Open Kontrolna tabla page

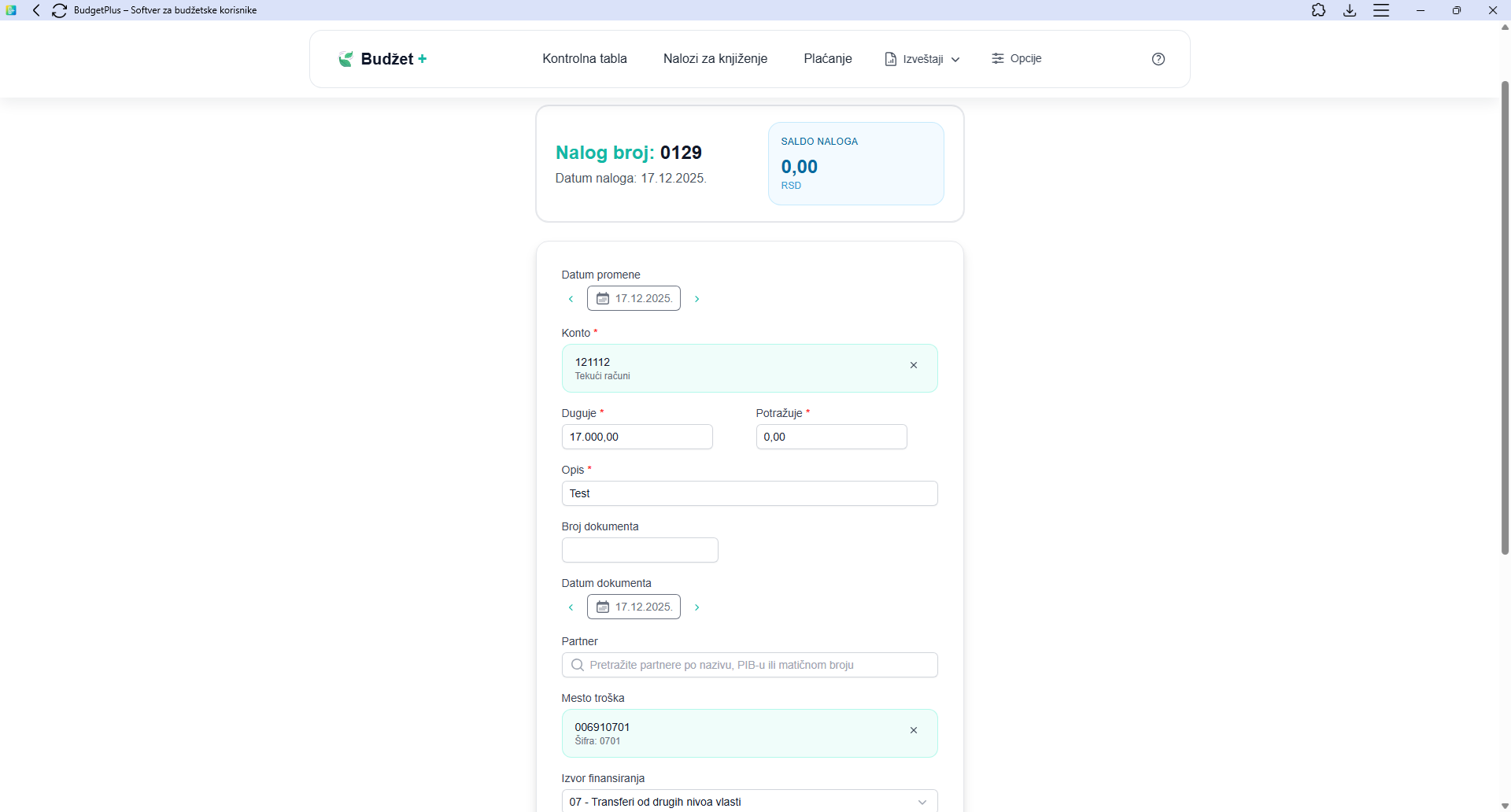coord(584,59)
